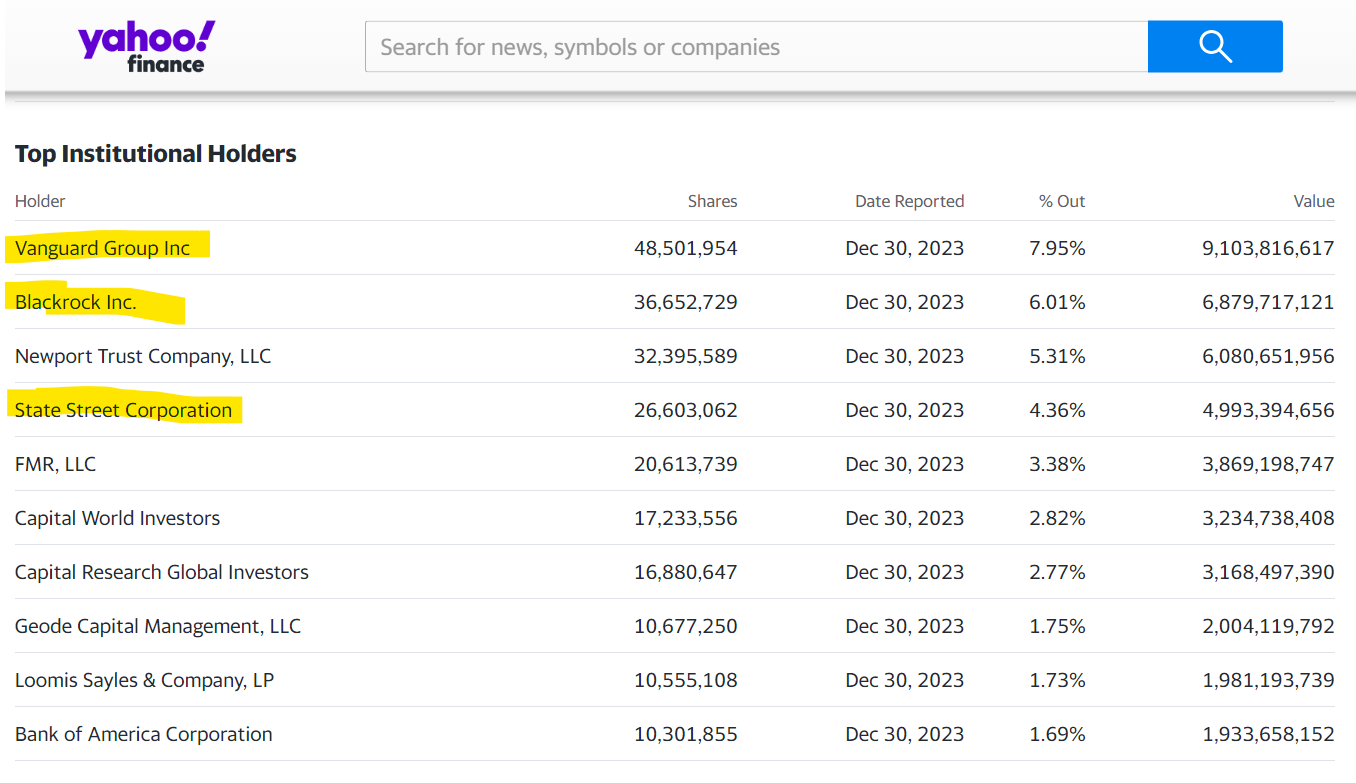Select Loomis Sayles & Company, LP
The height and width of the screenshot is (783, 1356).
click(145, 680)
